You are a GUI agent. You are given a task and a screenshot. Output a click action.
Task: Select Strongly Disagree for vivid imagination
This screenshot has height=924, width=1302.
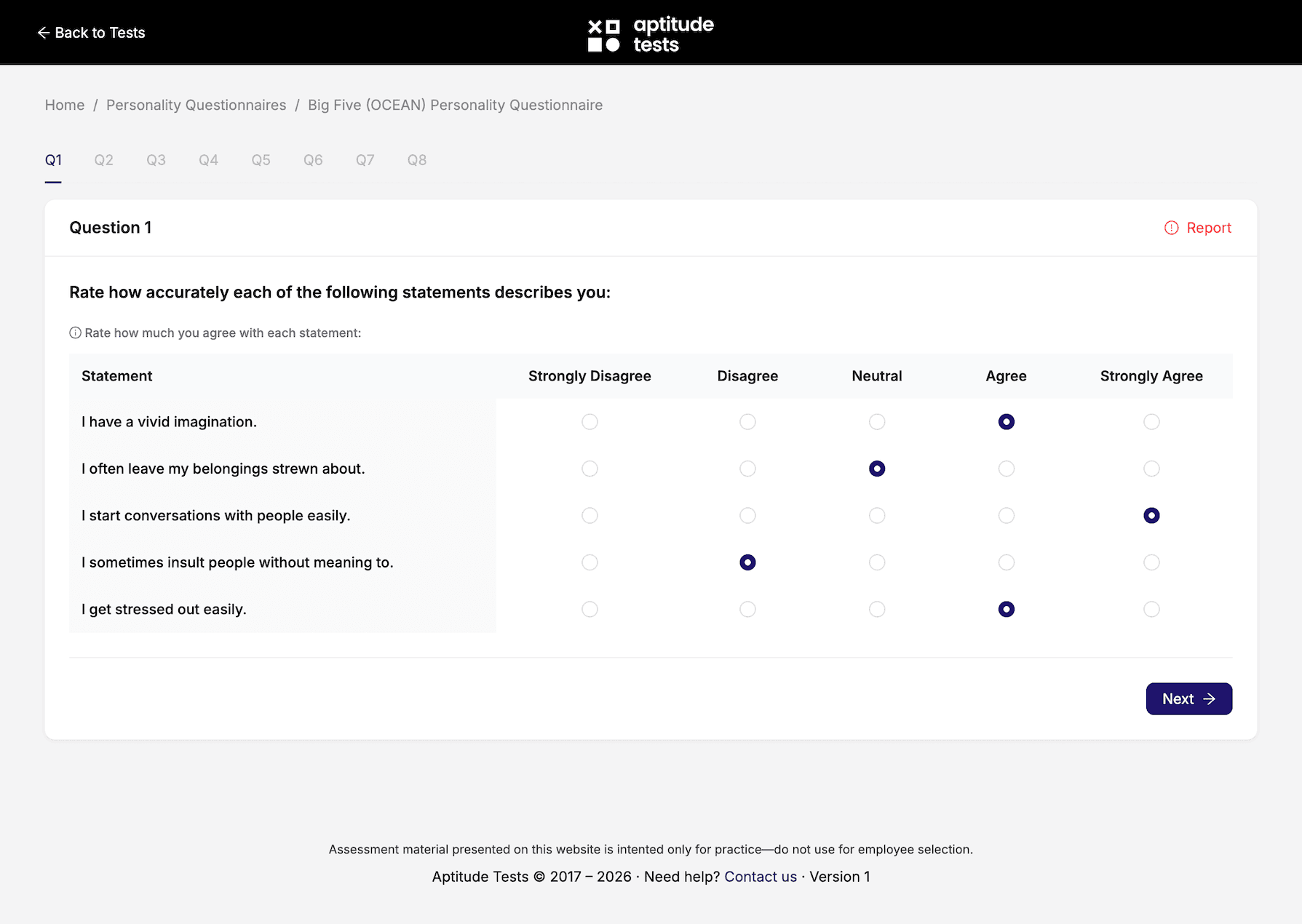click(x=590, y=422)
